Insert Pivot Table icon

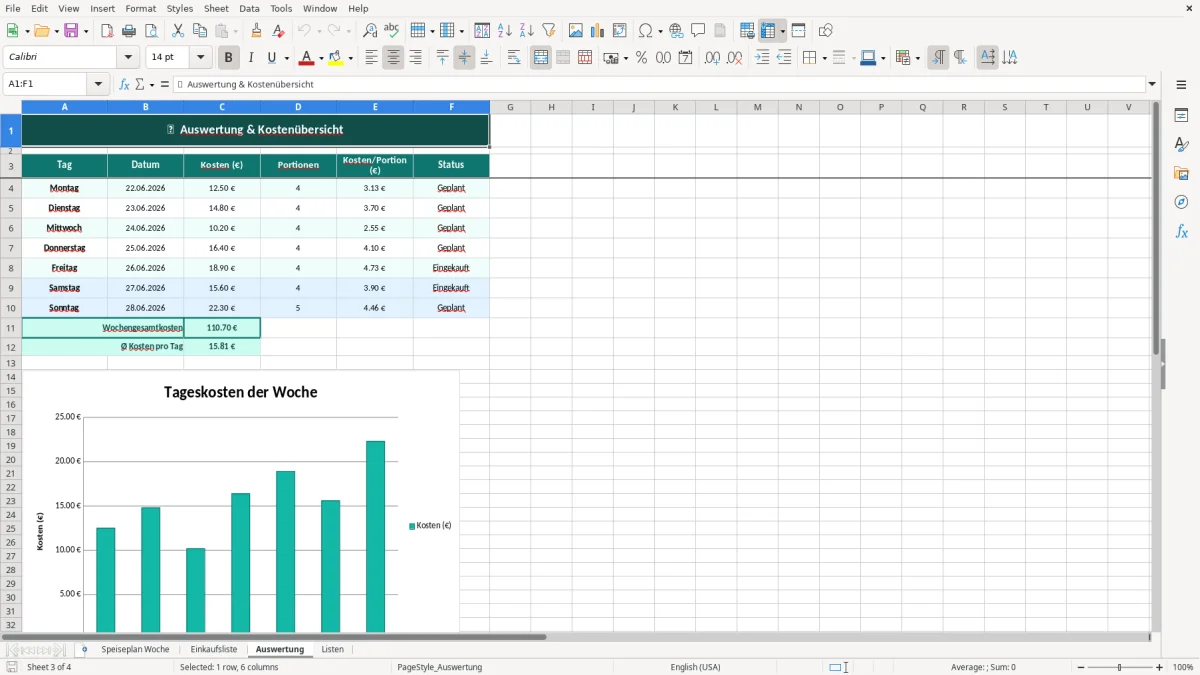point(620,31)
